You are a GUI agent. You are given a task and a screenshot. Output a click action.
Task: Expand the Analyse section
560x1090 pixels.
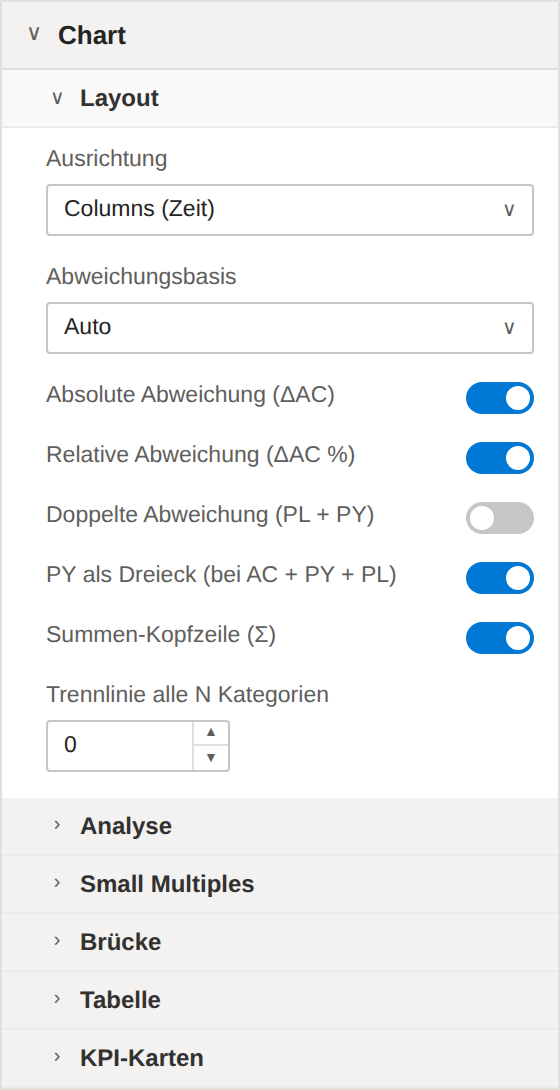[280, 826]
